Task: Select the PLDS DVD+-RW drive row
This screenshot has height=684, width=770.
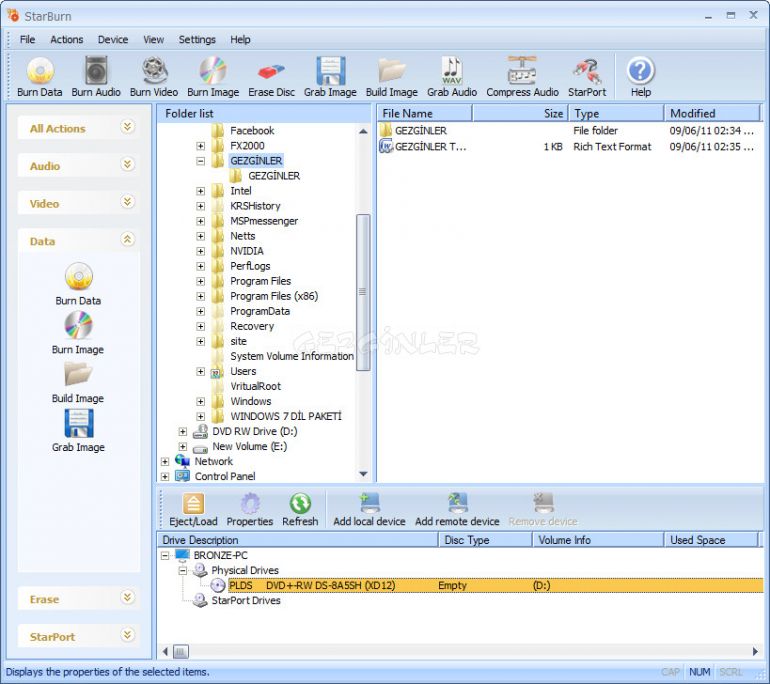Action: [495, 585]
